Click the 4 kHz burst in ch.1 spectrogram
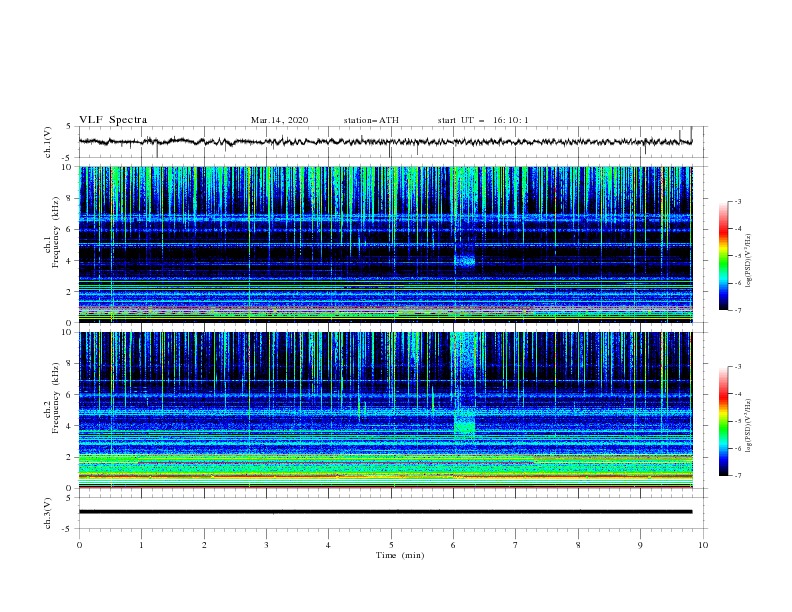The width and height of the screenshot is (792, 612). [x=465, y=260]
